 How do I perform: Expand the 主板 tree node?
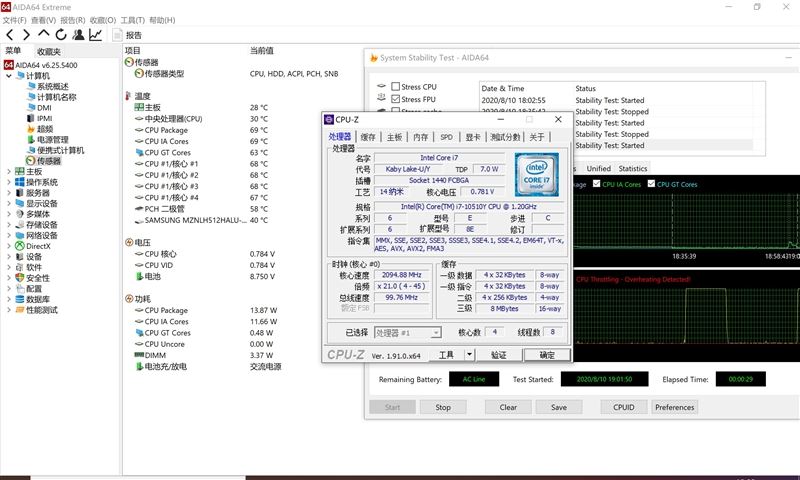9,171
